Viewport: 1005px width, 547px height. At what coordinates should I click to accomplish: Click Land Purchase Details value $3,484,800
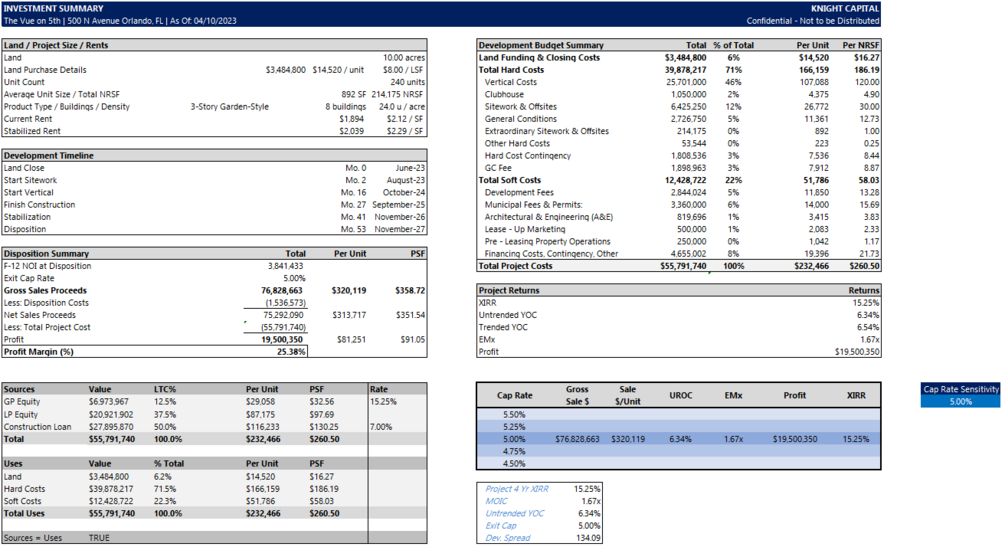click(285, 70)
